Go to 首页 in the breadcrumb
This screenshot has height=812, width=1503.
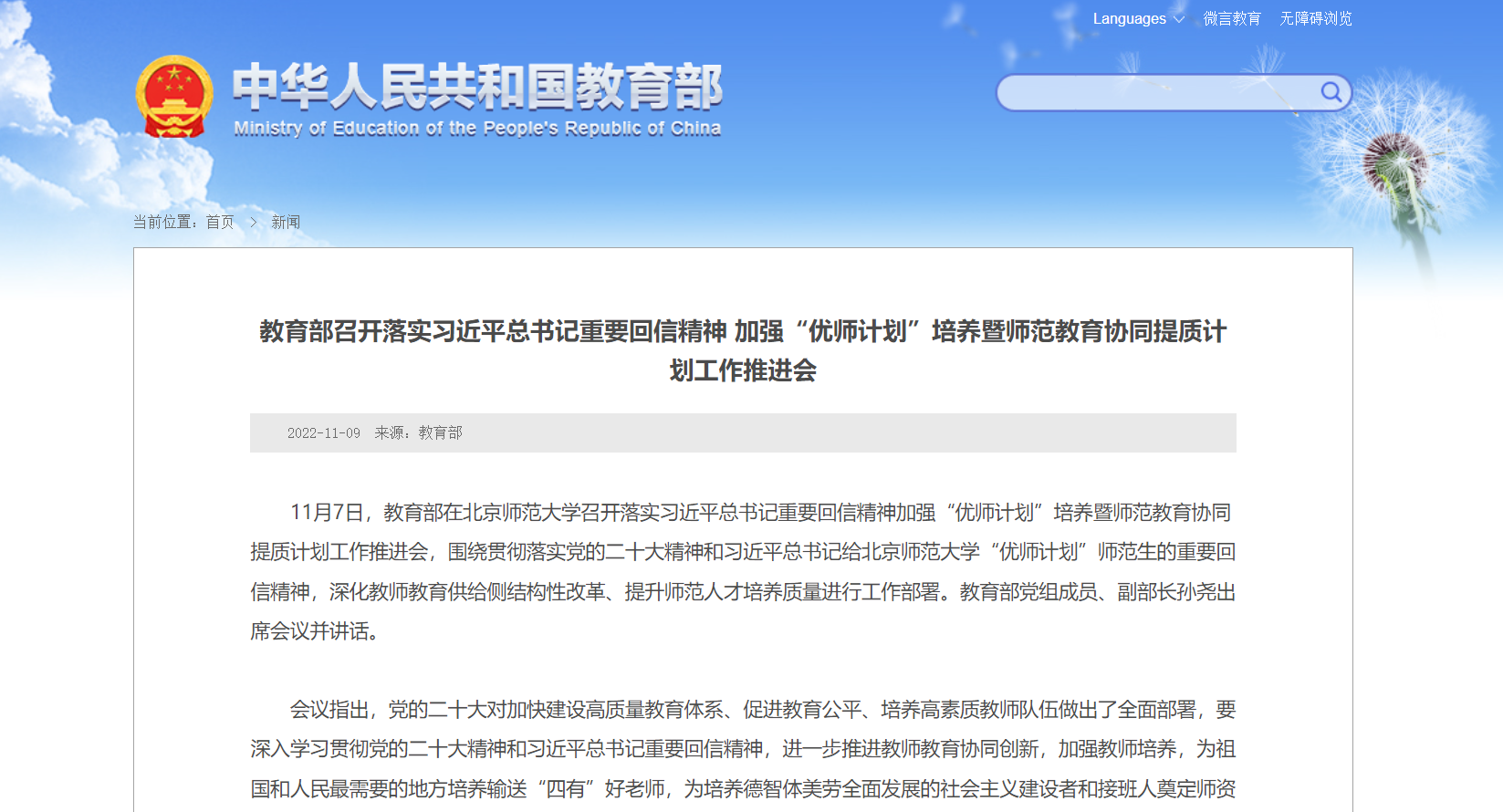[x=220, y=222]
